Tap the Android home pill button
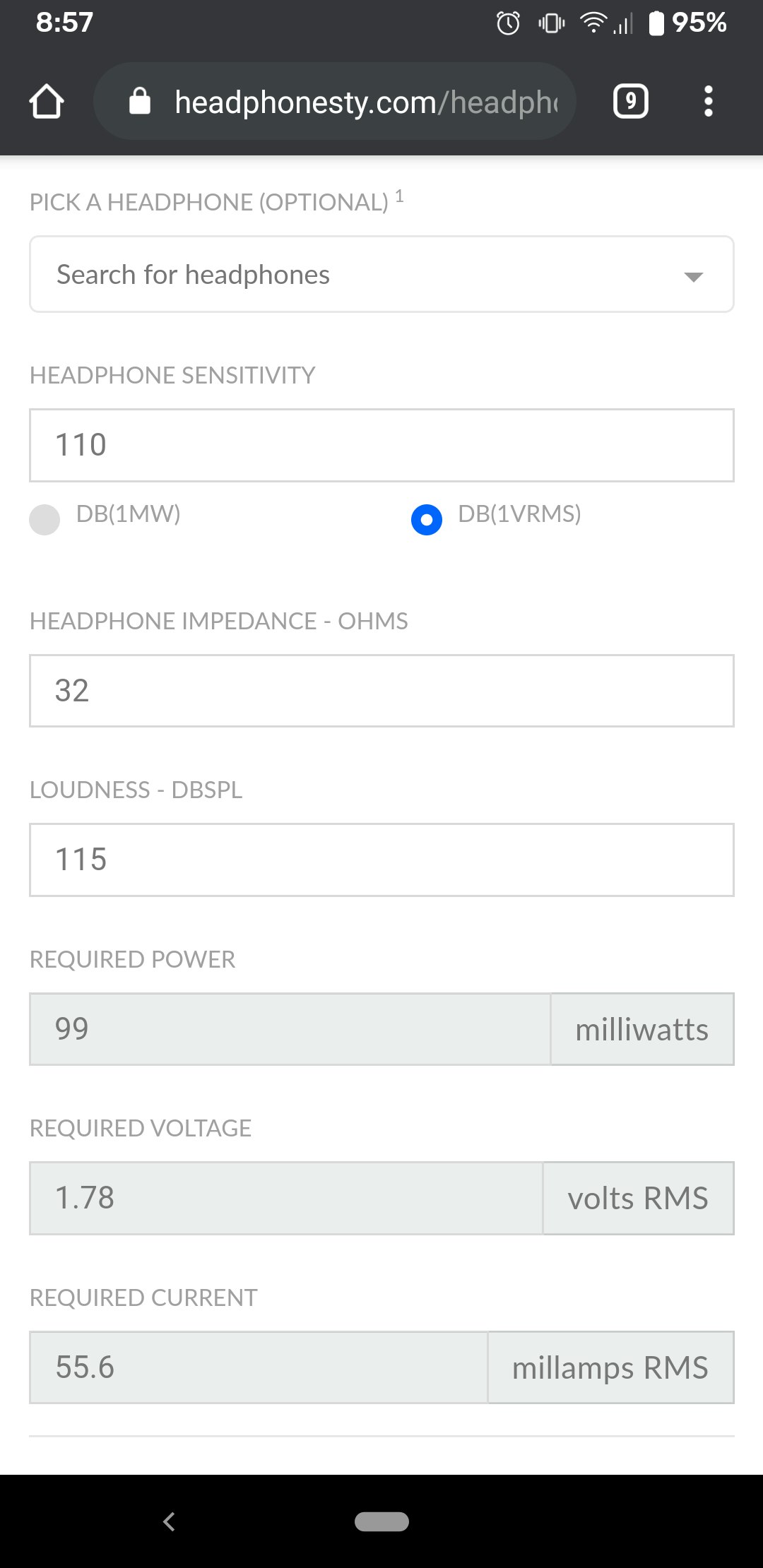 381,1521
